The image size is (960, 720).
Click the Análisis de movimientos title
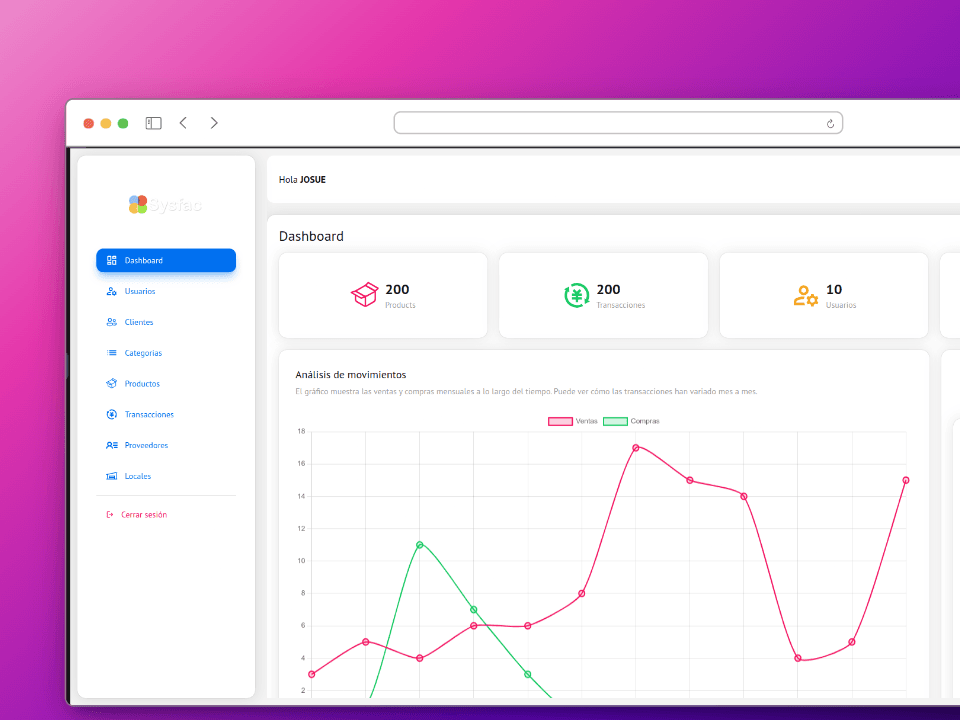351,375
